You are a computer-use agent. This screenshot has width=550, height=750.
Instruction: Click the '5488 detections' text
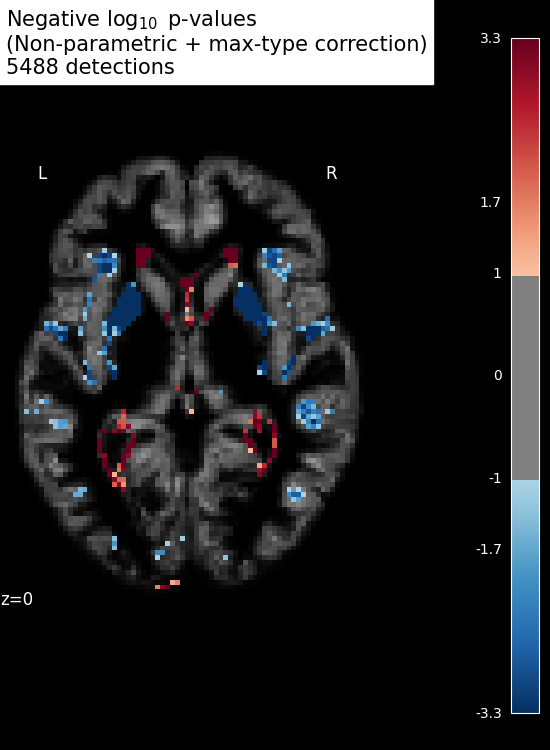[x=90, y=66]
